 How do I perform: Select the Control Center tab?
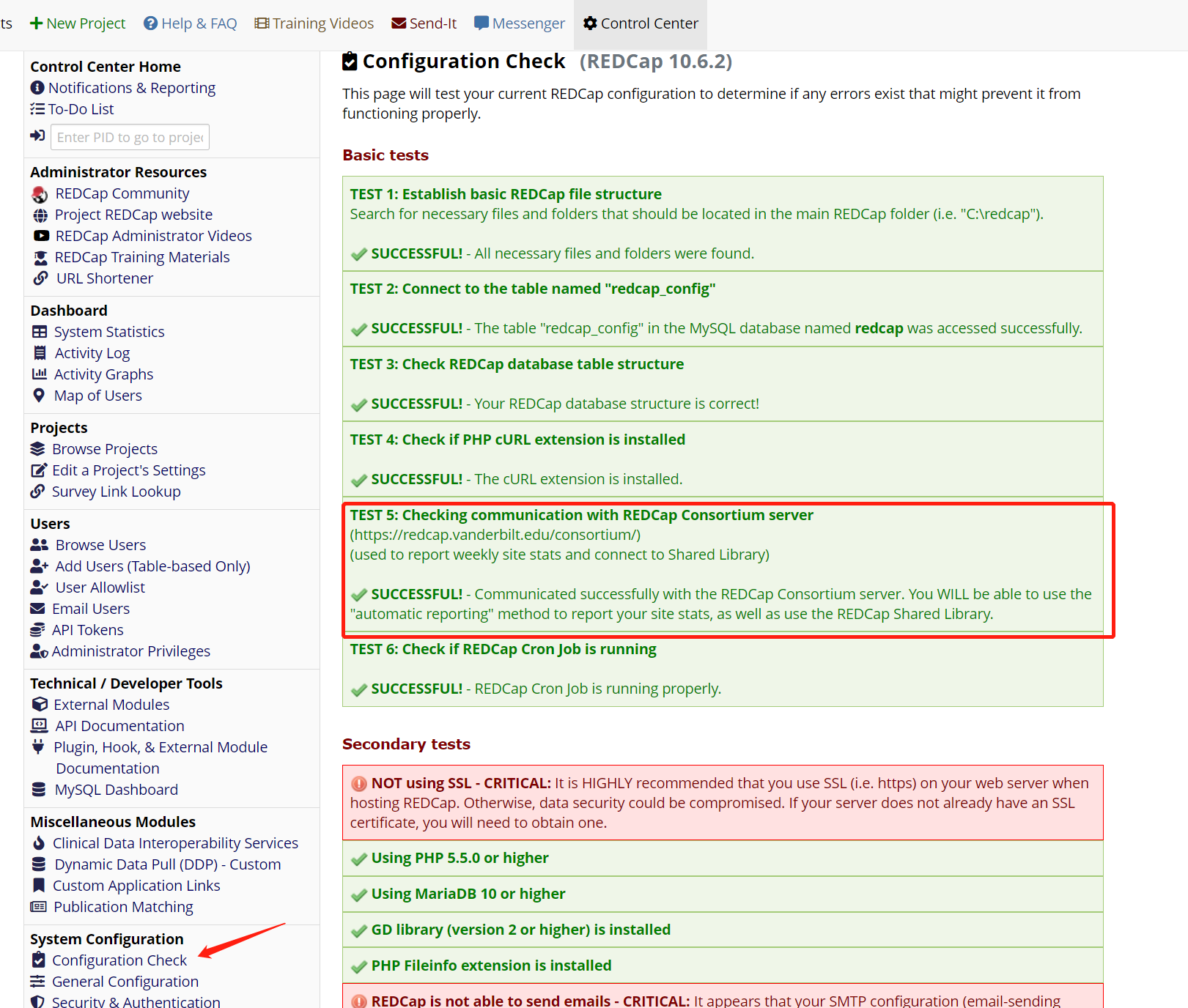pyautogui.click(x=641, y=23)
